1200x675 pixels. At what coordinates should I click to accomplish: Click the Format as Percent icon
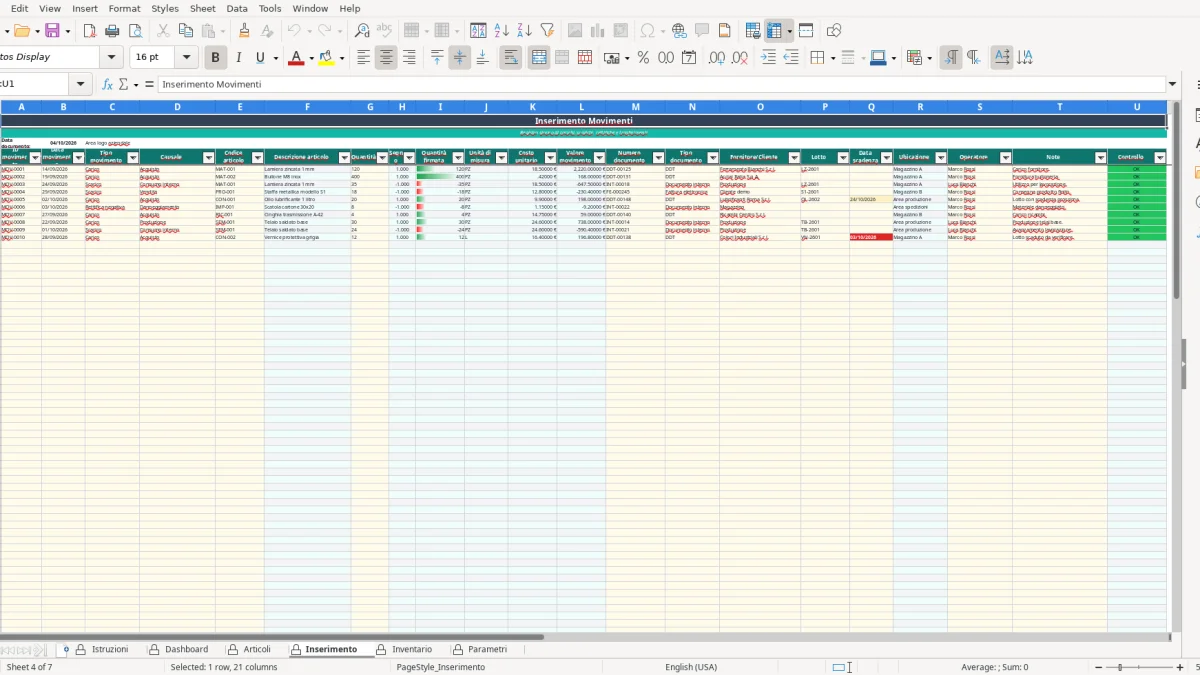pos(643,58)
